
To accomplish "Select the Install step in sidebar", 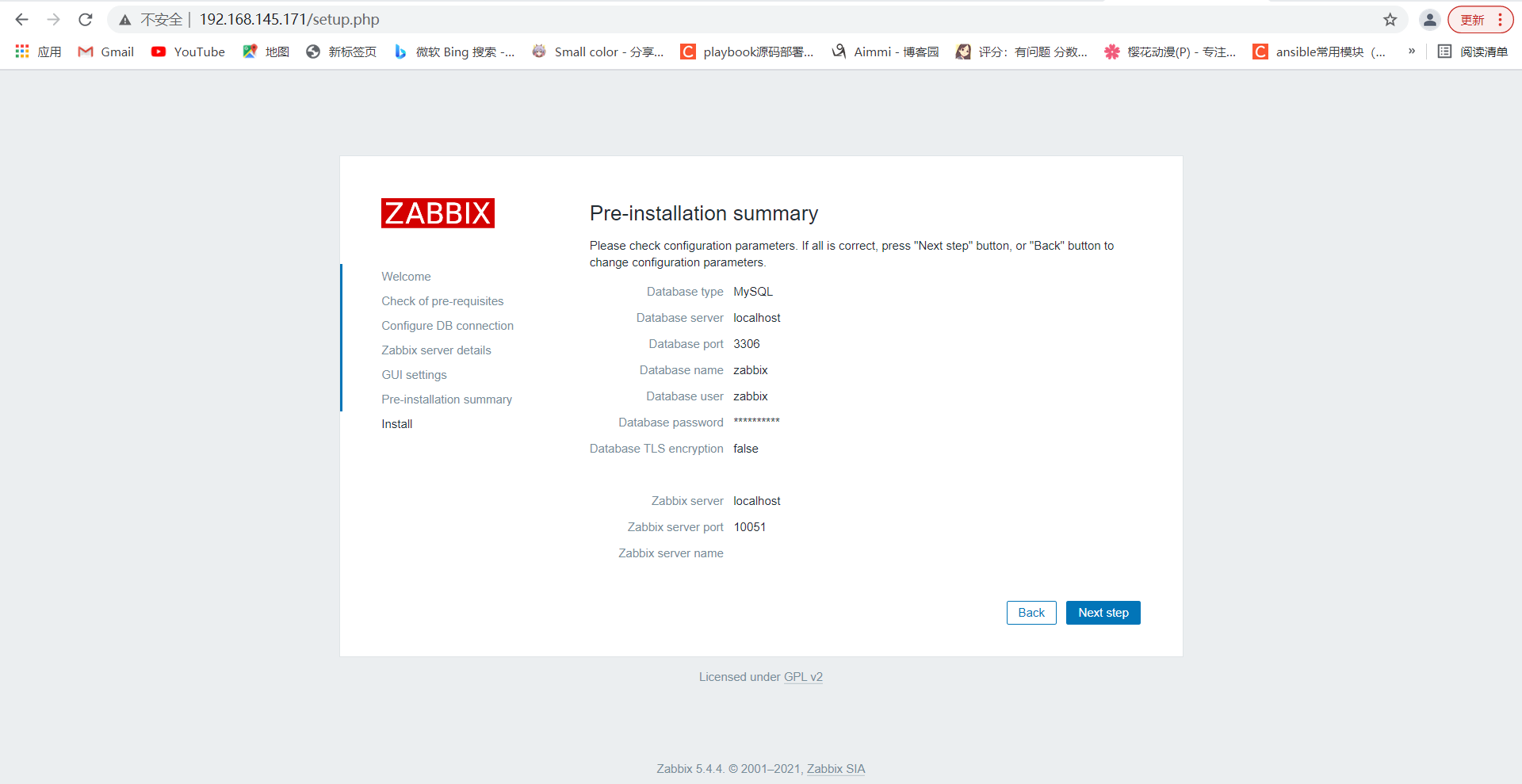I will pos(396,424).
